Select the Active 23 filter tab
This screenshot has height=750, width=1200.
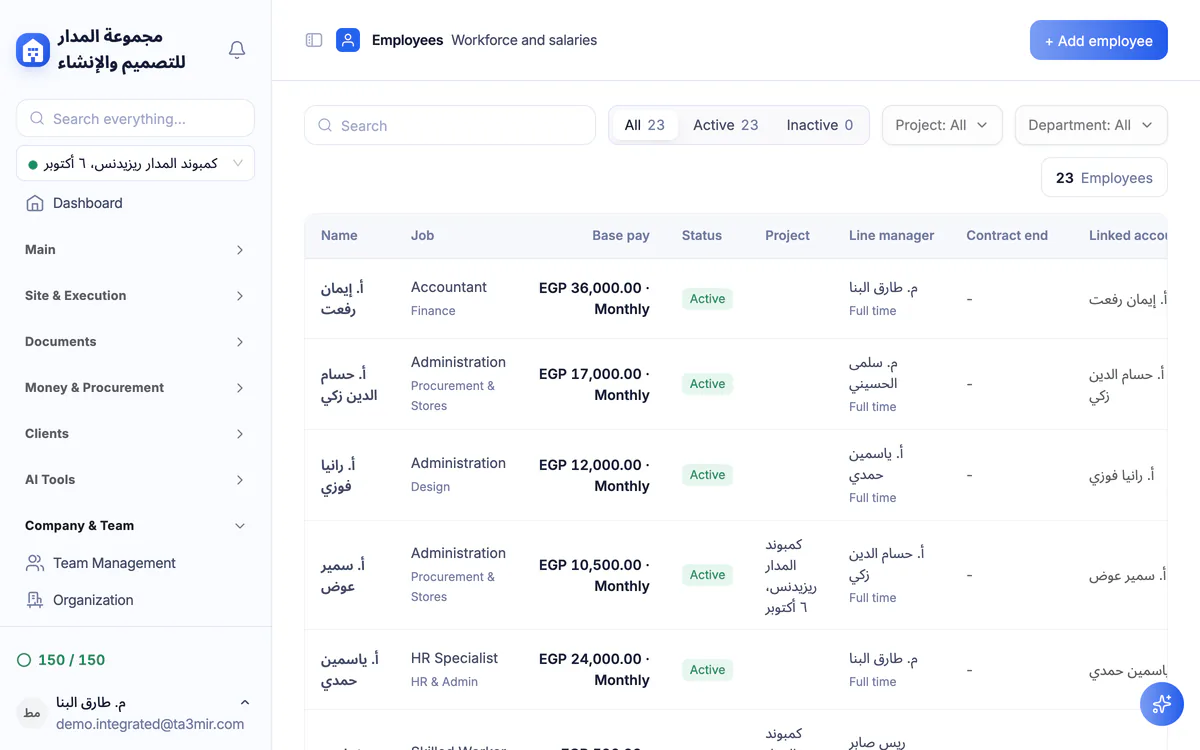tap(726, 125)
